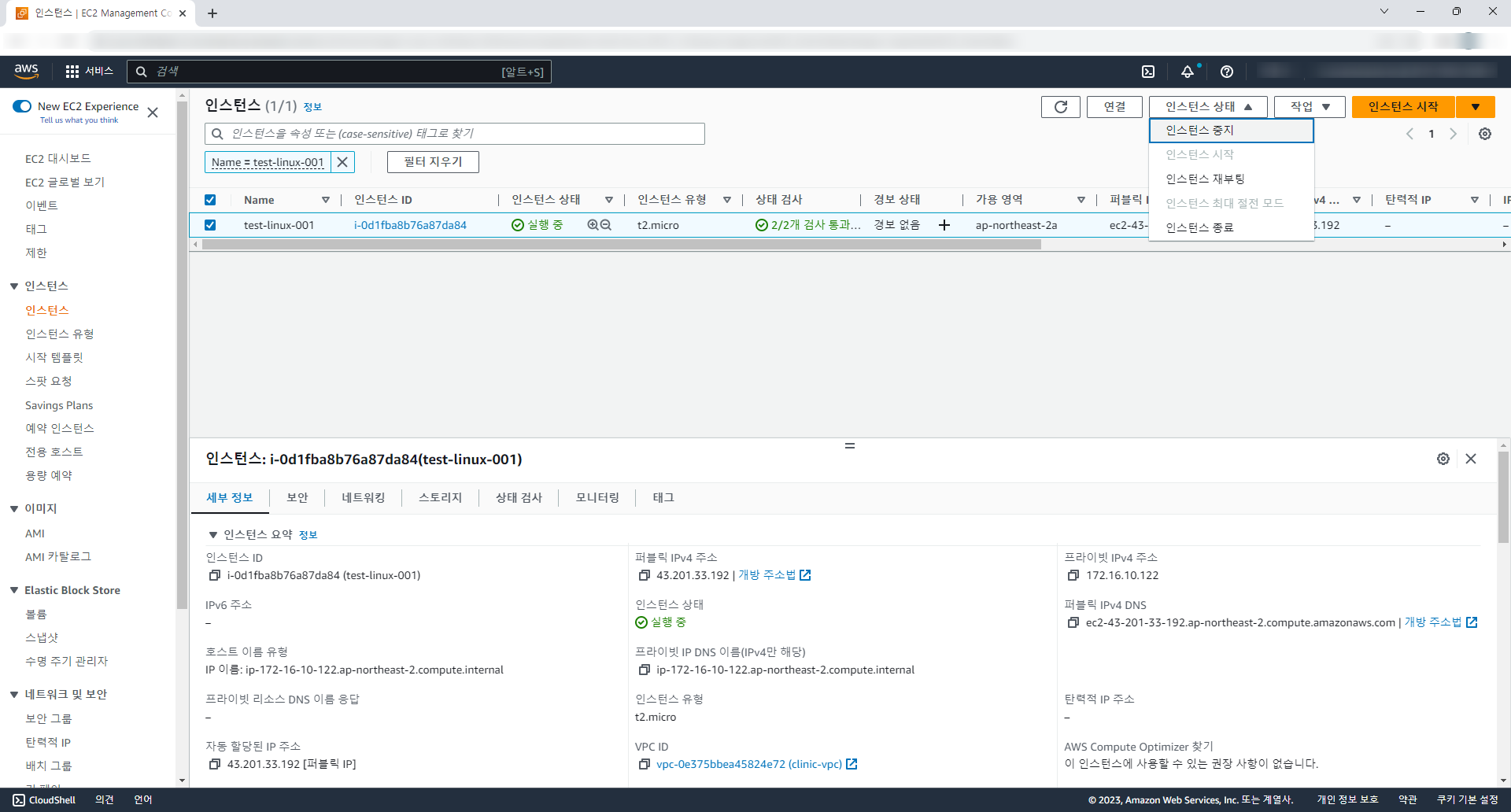Collapse the 인스턴스 sidebar section
Image resolution: width=1511 pixels, height=812 pixels.
(x=14, y=286)
